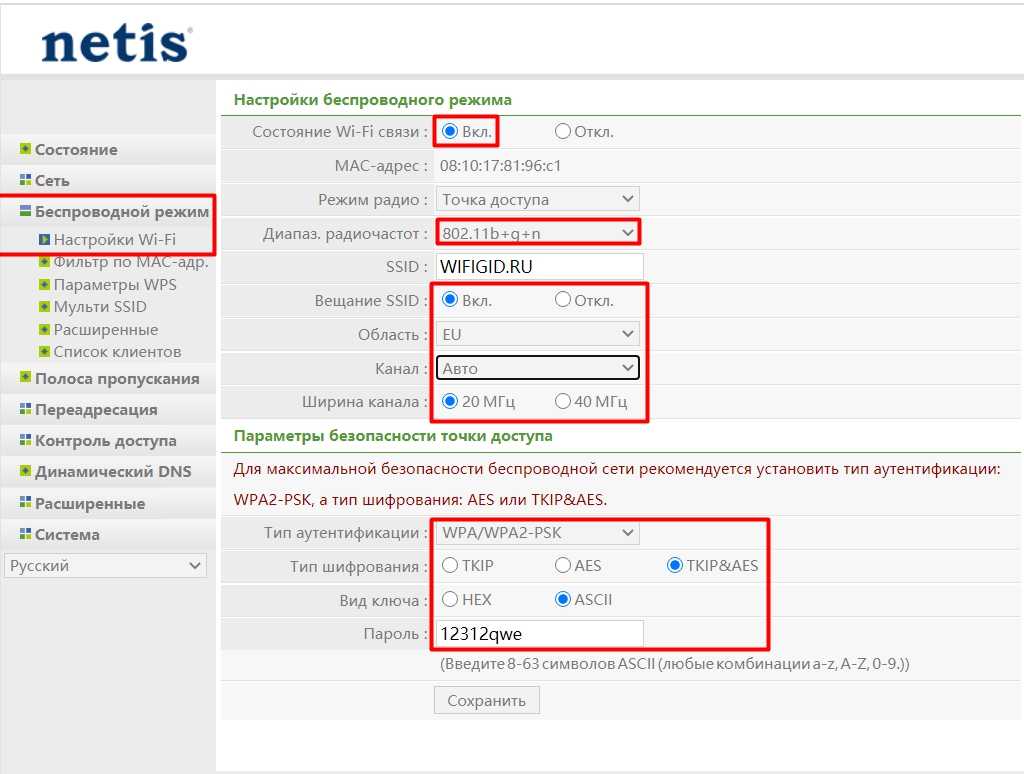1024x774 pixels.
Task: Disable Wi-Fi with the Откл. radio button
Action: (x=563, y=131)
